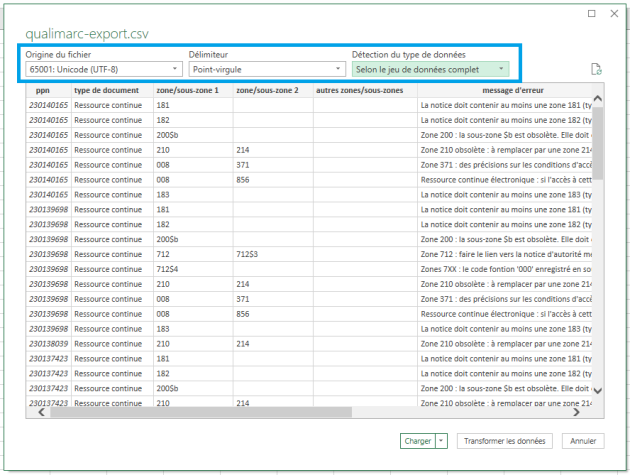Click ppn cell 230138039
The image size is (630, 475).
click(49, 344)
